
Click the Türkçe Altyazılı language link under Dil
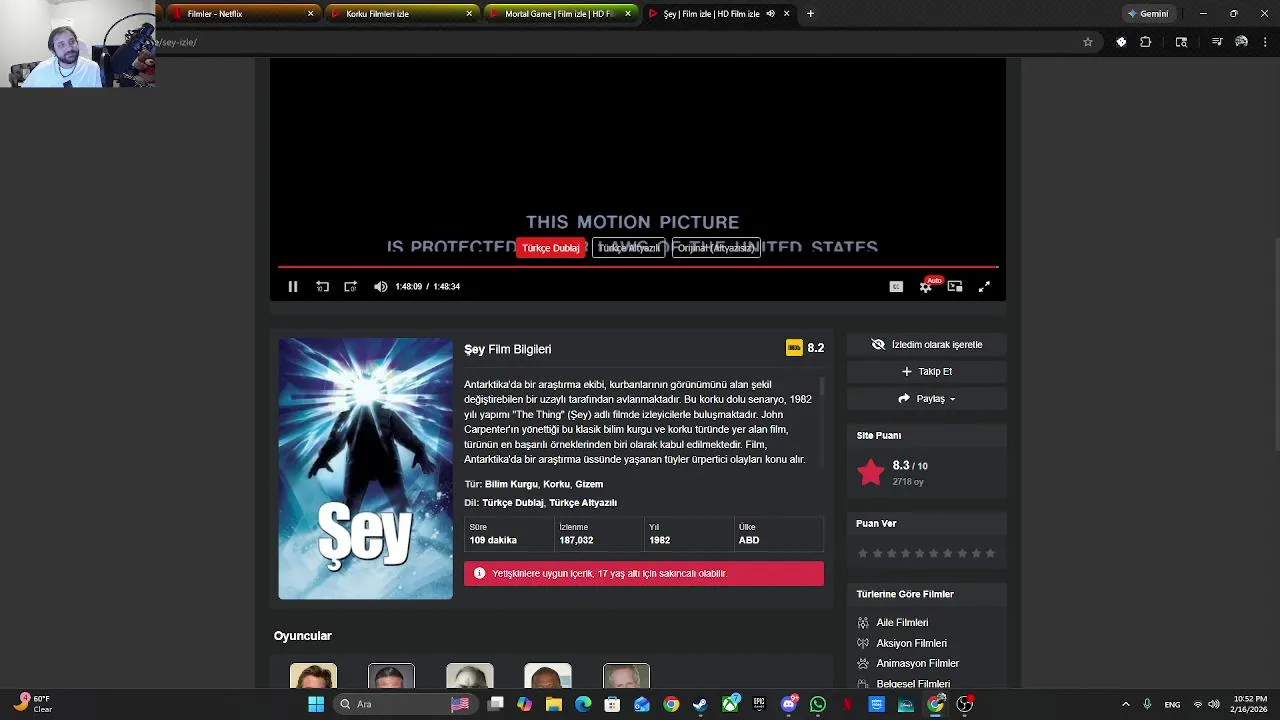click(x=583, y=503)
